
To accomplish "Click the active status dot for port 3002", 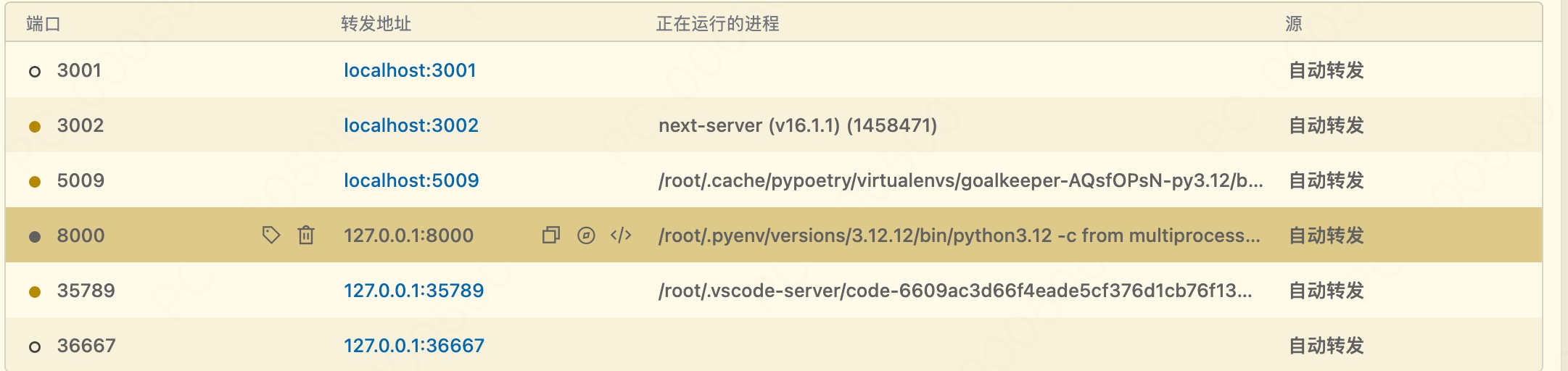I will pyautogui.click(x=34, y=126).
